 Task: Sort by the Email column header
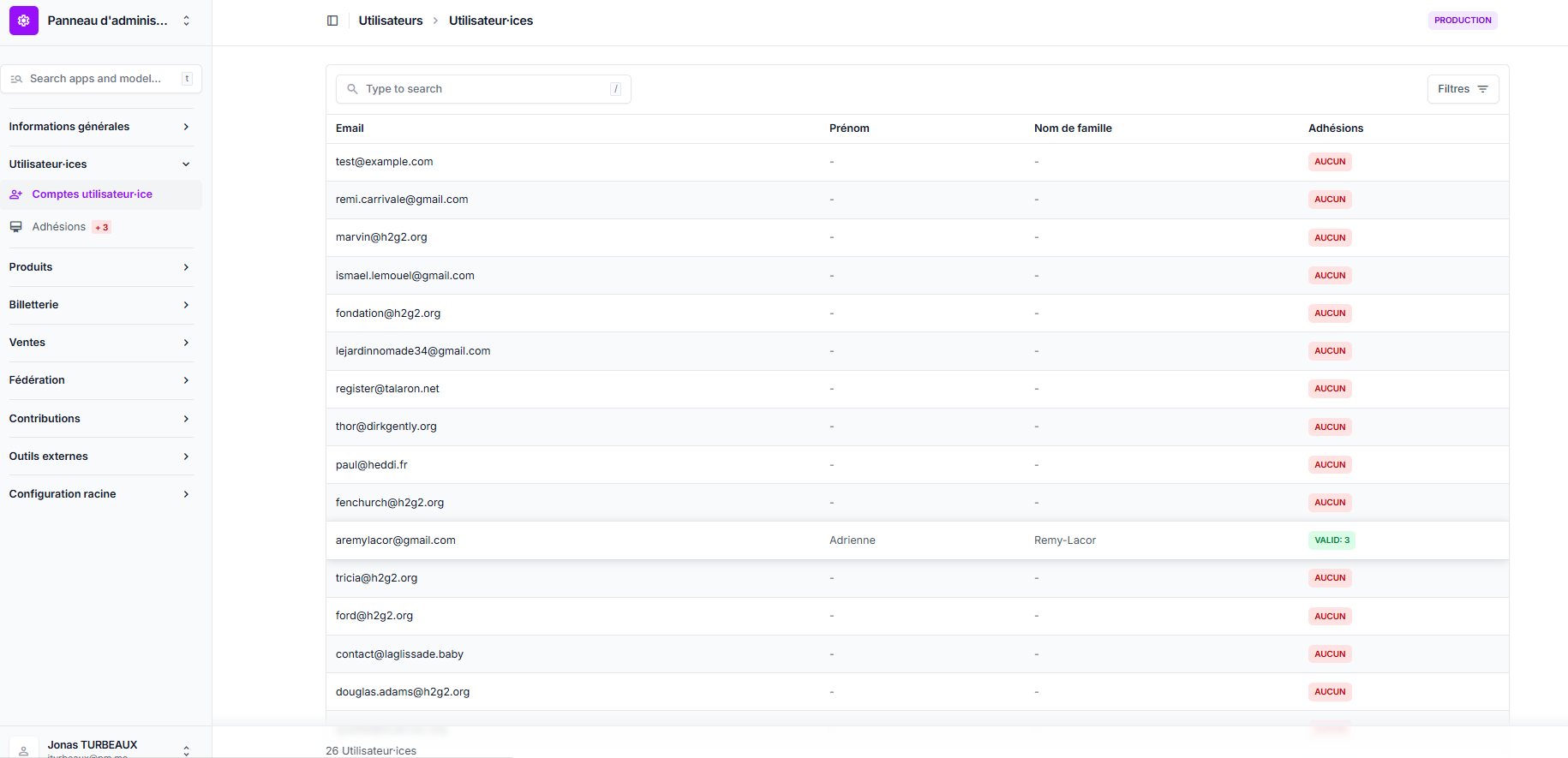pyautogui.click(x=350, y=128)
